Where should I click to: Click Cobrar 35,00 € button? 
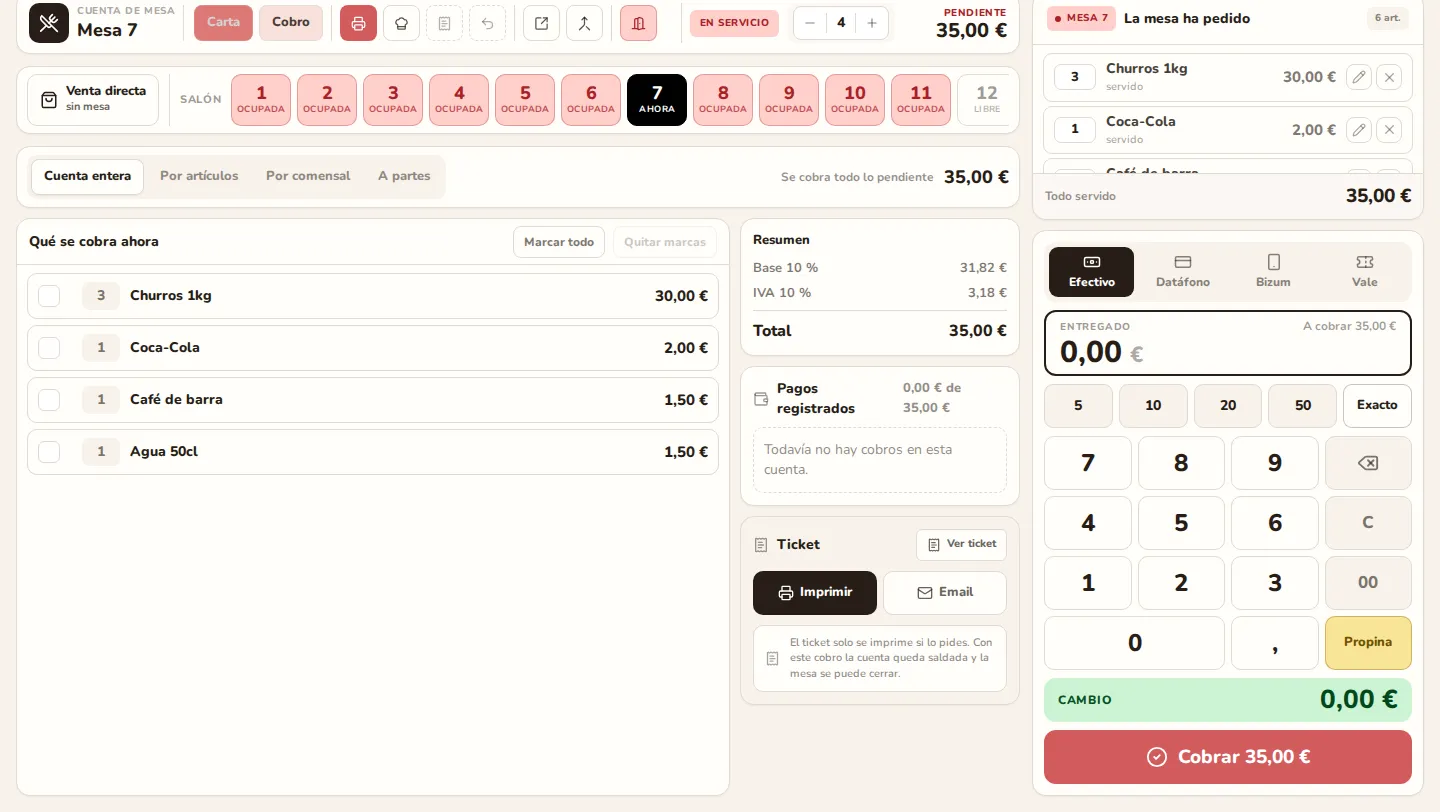(1228, 757)
